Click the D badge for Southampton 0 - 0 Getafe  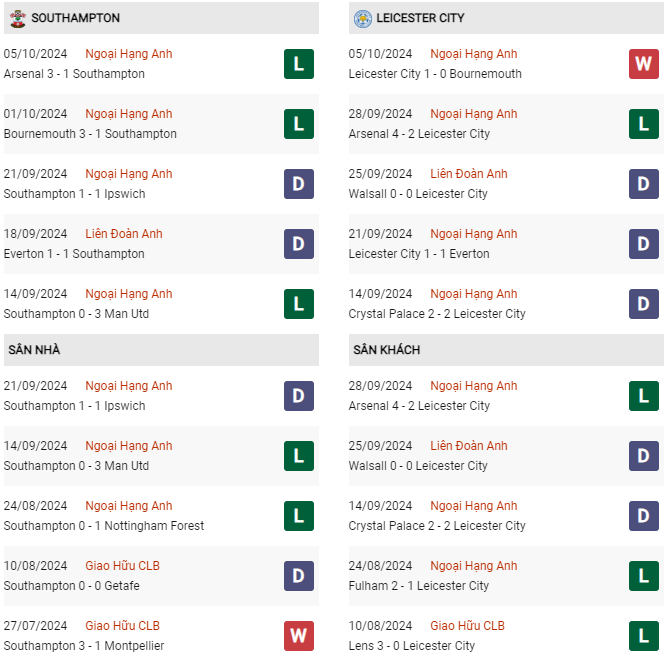[299, 576]
